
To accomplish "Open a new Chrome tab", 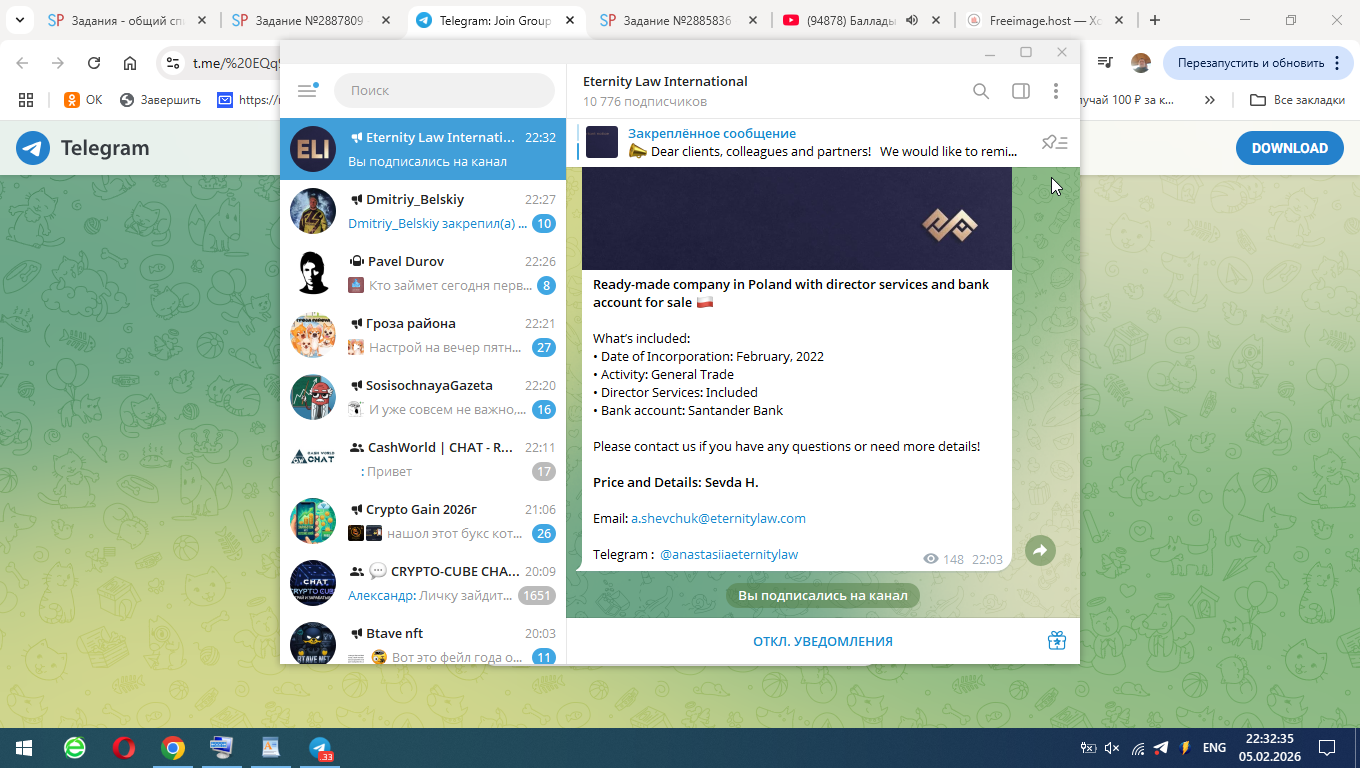I will (1155, 20).
